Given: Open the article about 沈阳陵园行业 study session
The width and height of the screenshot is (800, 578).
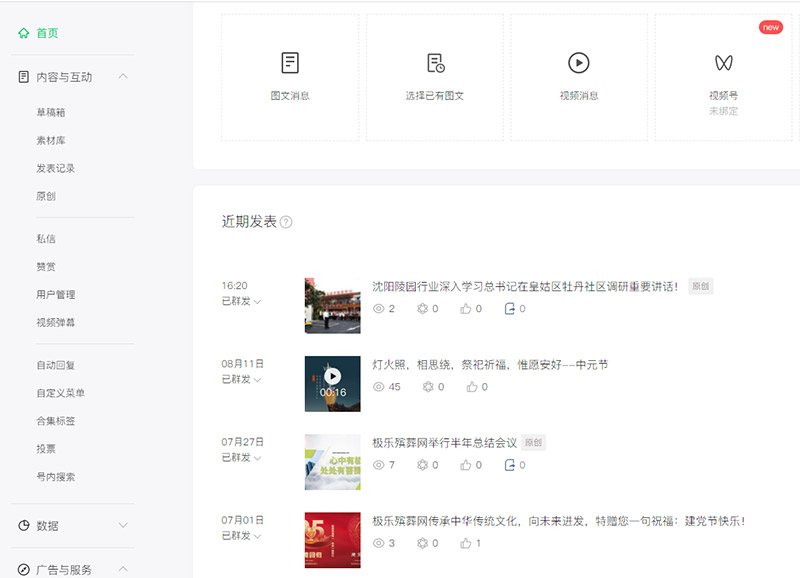Looking at the screenshot, I should click(x=520, y=282).
